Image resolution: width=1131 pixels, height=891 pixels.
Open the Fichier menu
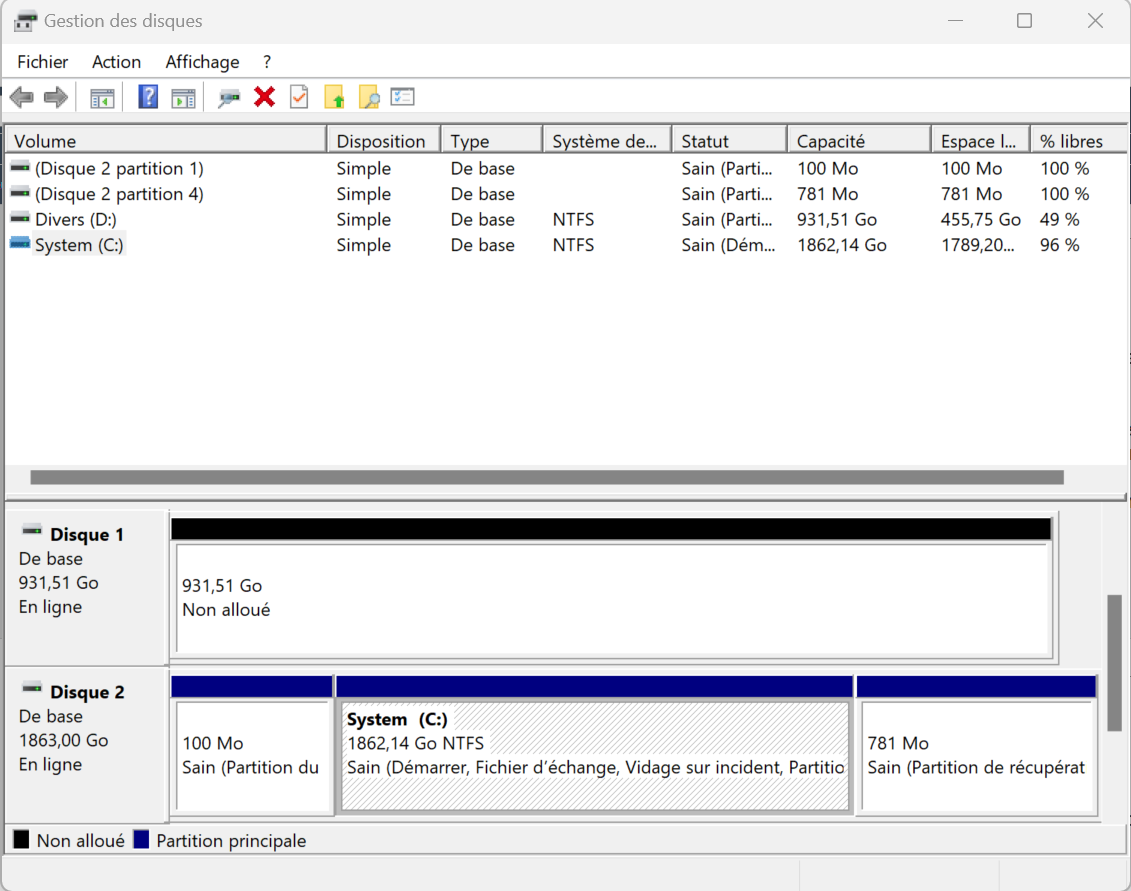[x=43, y=62]
